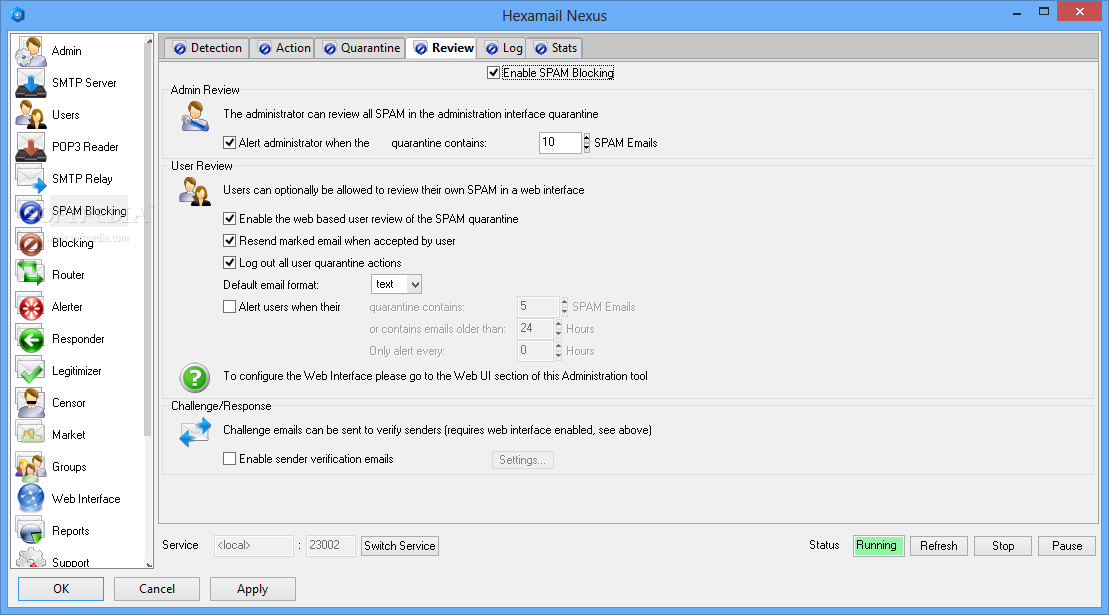The height and width of the screenshot is (615, 1109).
Task: Open the Support icon in sidebar
Action: point(30,558)
